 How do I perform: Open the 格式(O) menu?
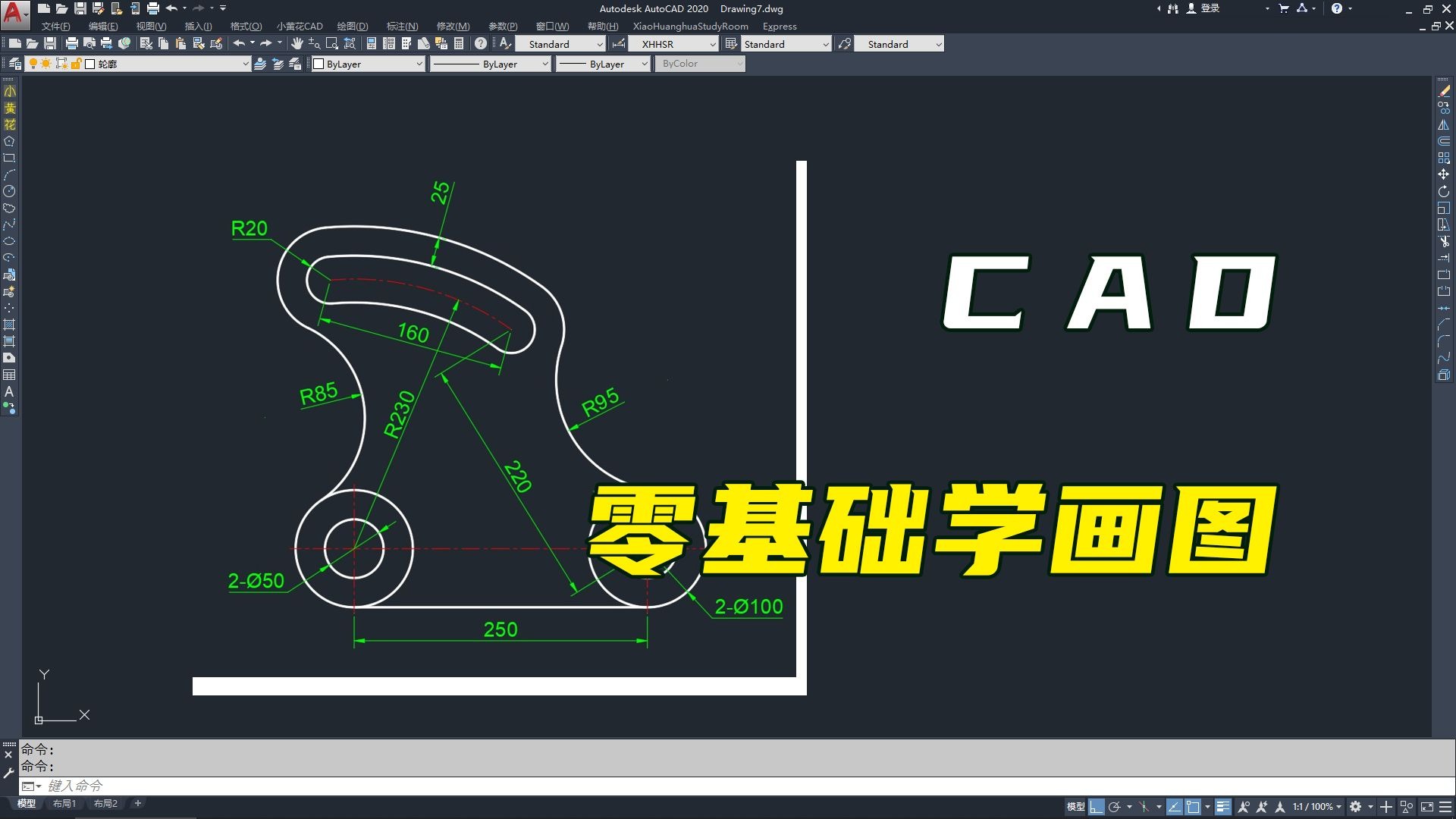(x=245, y=26)
